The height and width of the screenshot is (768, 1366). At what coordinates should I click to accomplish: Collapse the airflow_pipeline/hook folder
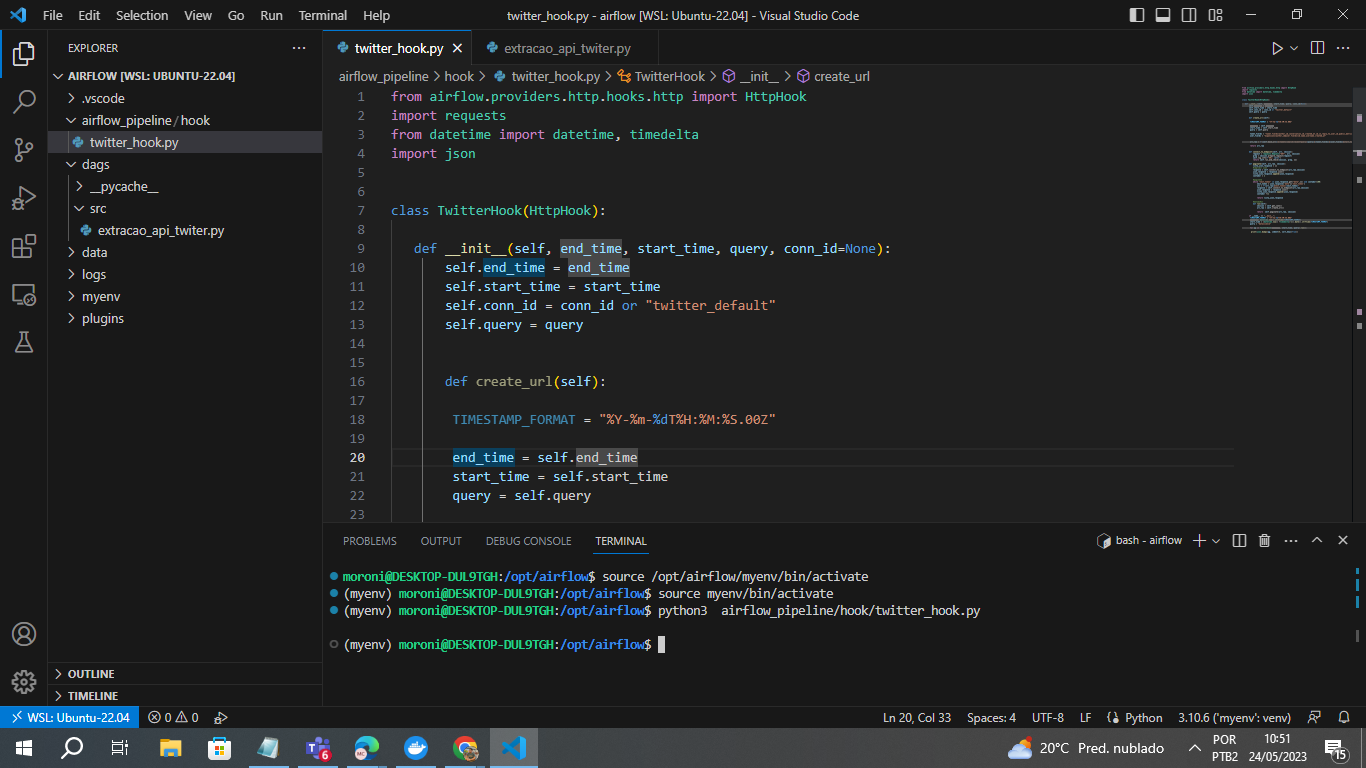[x=185, y=120]
